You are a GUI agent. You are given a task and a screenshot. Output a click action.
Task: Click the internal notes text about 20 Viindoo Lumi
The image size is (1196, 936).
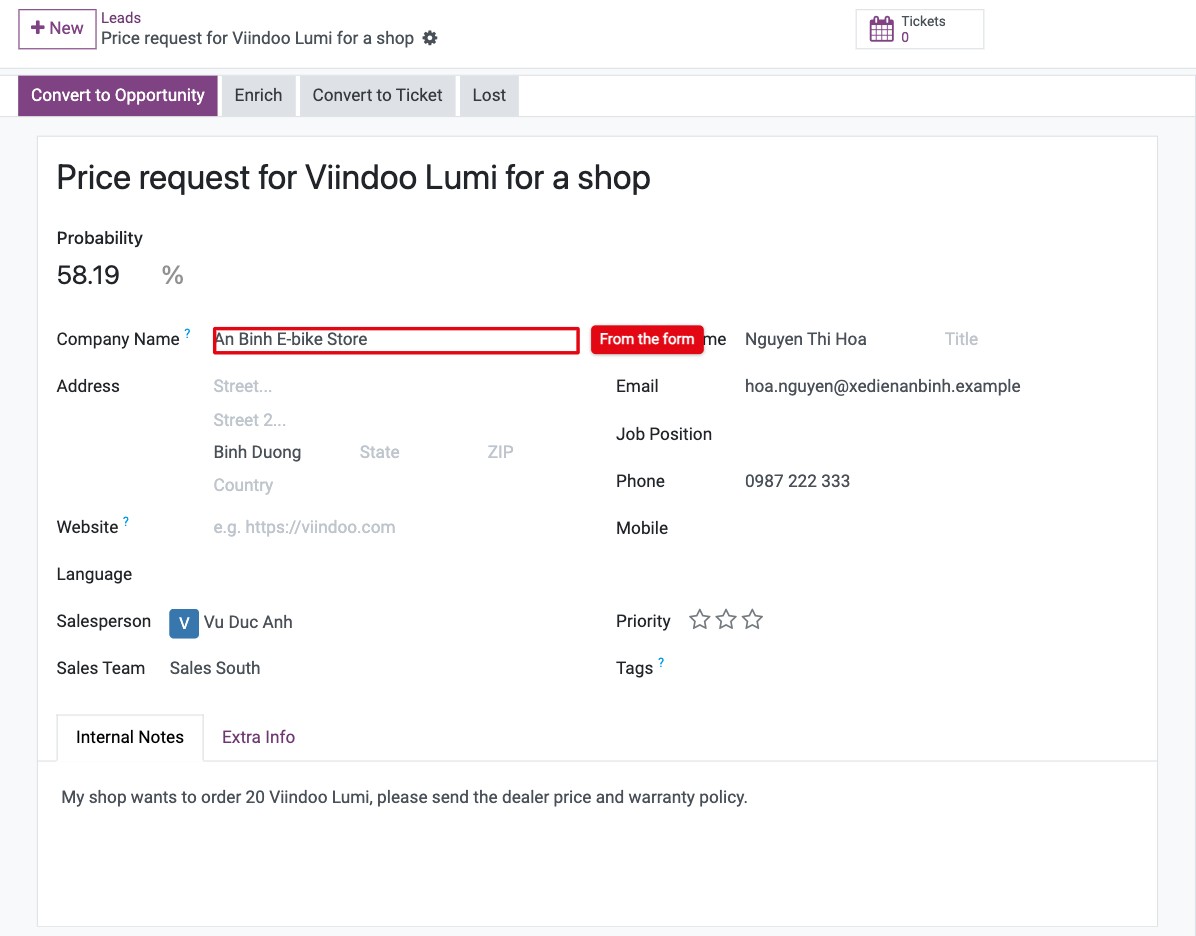click(404, 797)
